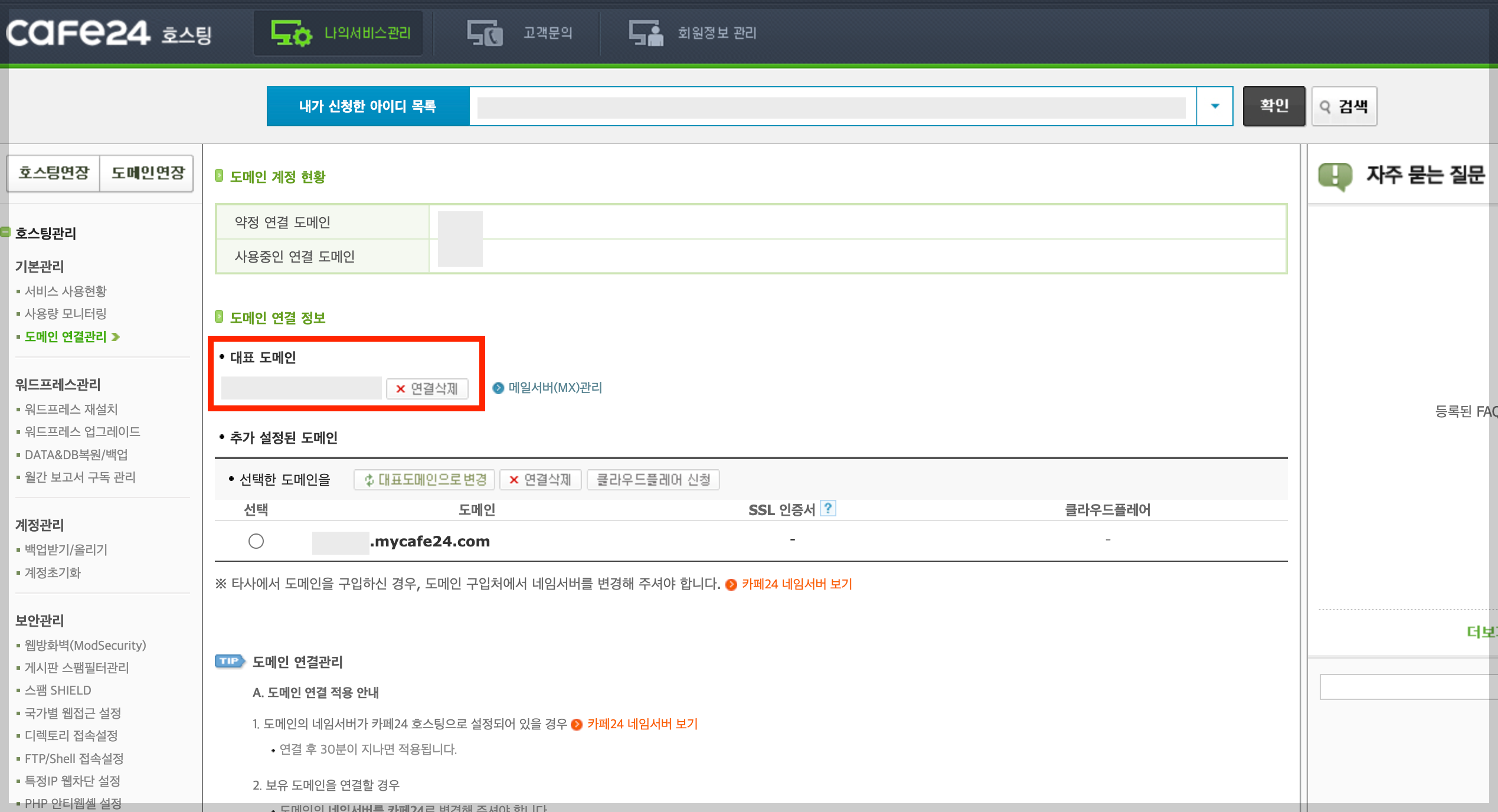
Task: Open the 아이디 목록 dropdown arrow
Action: point(1215,106)
